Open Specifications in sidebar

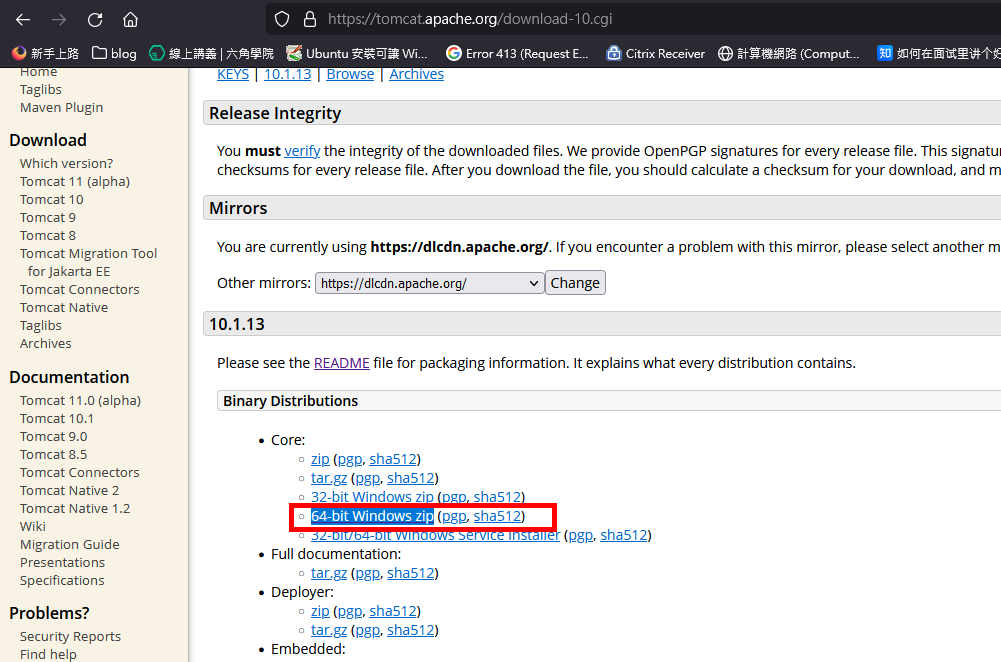pyautogui.click(x=62, y=580)
